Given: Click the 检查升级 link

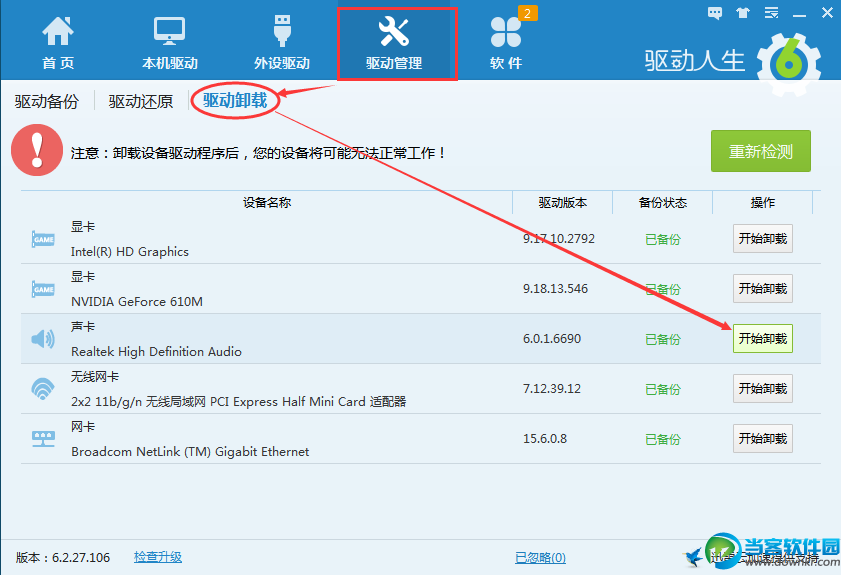Looking at the screenshot, I should point(158,557).
